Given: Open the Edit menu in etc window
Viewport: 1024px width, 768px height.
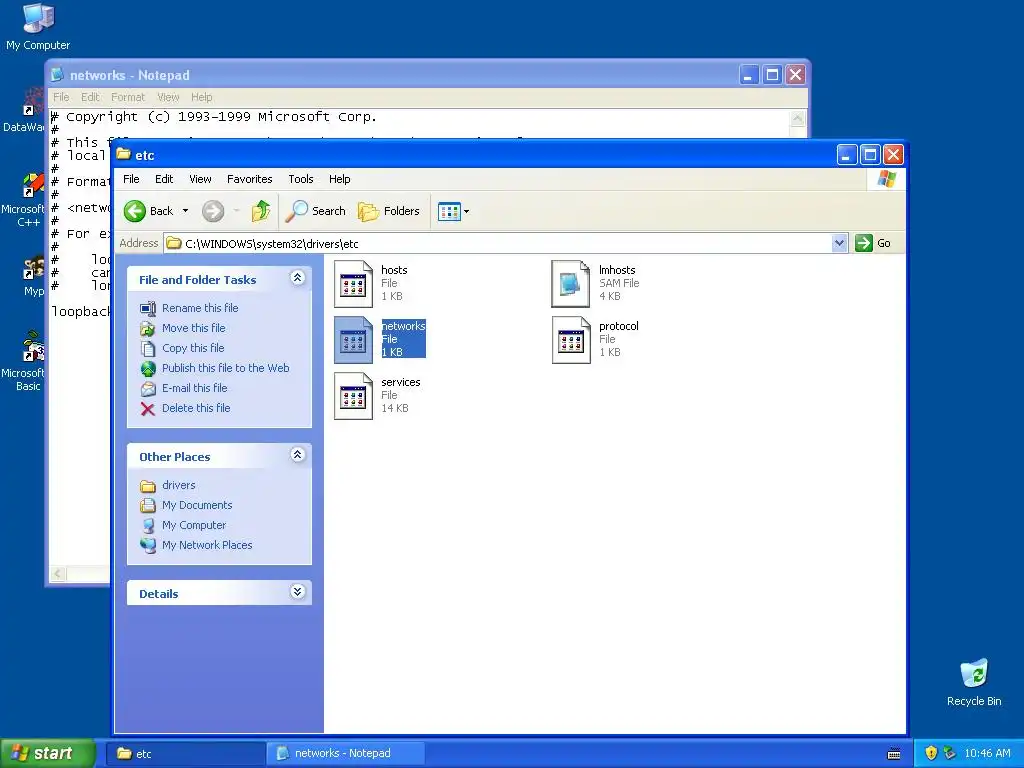Looking at the screenshot, I should pos(164,179).
